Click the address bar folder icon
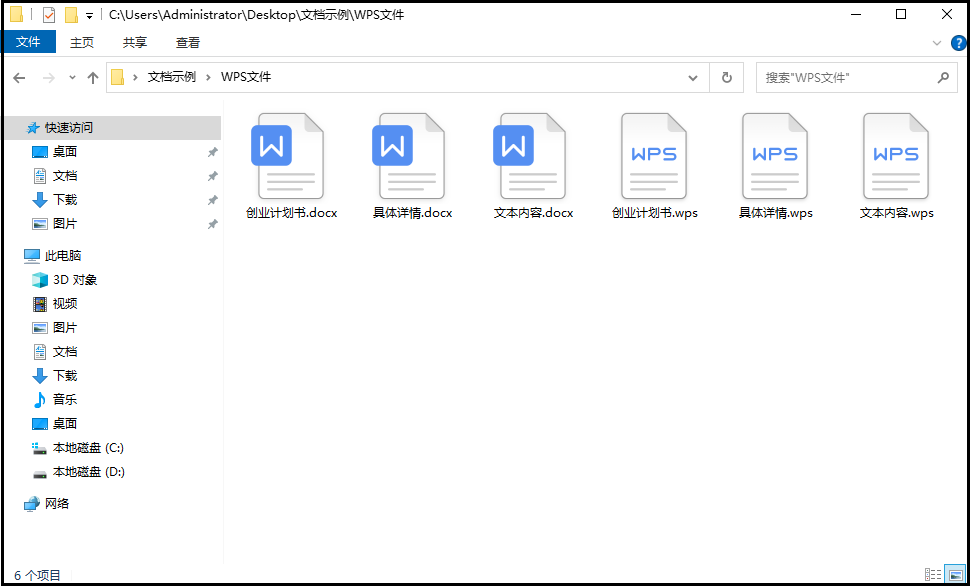Image resolution: width=970 pixels, height=586 pixels. [x=118, y=77]
